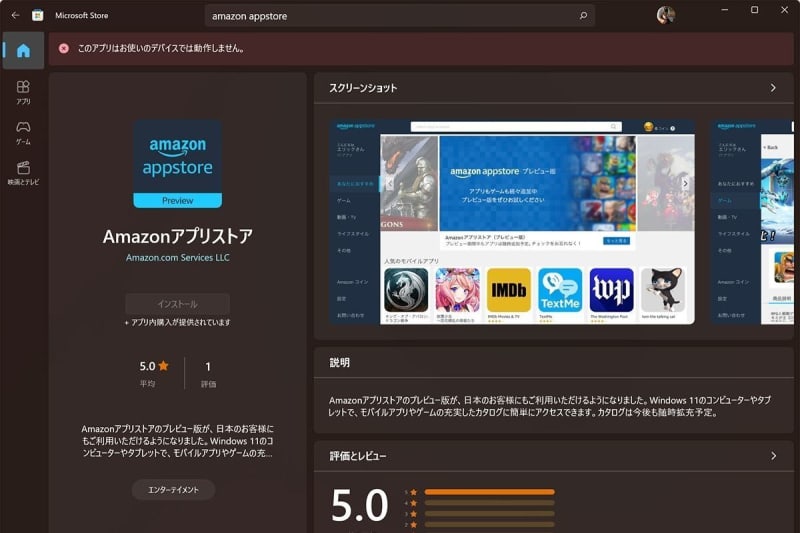Open the ゲーム section in sidebar
Image resolution: width=800 pixels, height=533 pixels.
[x=23, y=133]
